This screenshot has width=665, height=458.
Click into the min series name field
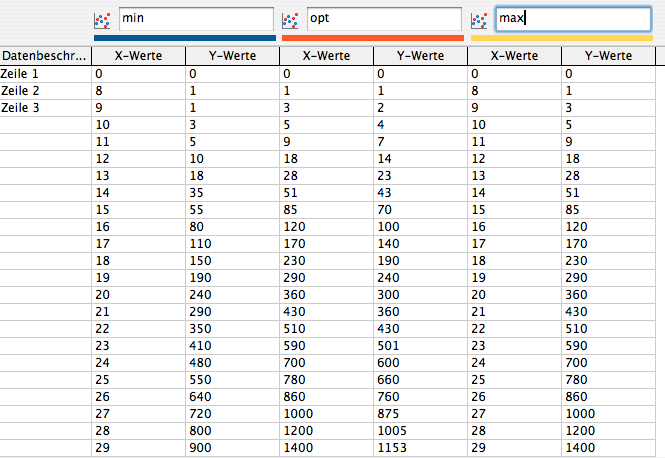coord(195,19)
